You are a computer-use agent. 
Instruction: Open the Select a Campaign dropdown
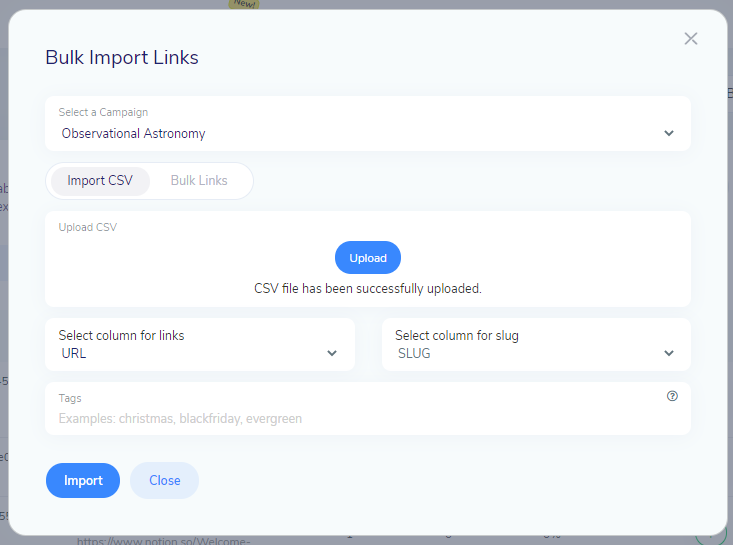367,124
